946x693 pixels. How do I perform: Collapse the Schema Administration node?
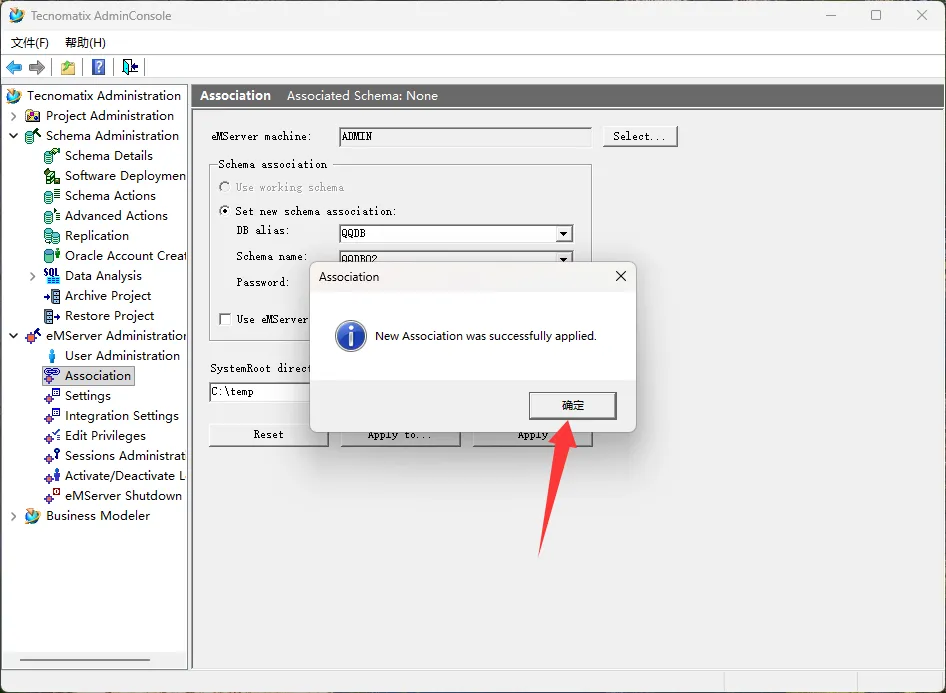13,136
